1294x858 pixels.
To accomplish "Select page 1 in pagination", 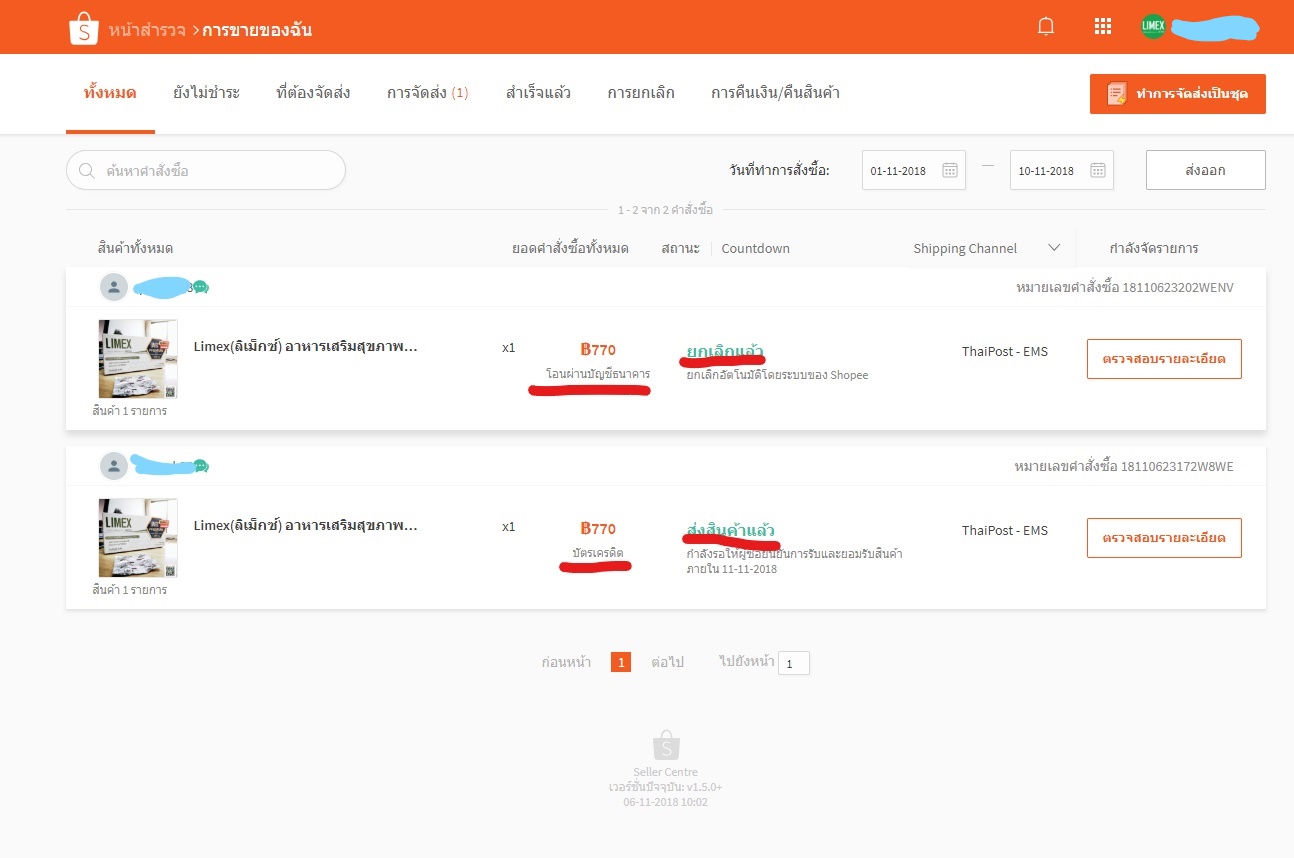I will pyautogui.click(x=621, y=662).
